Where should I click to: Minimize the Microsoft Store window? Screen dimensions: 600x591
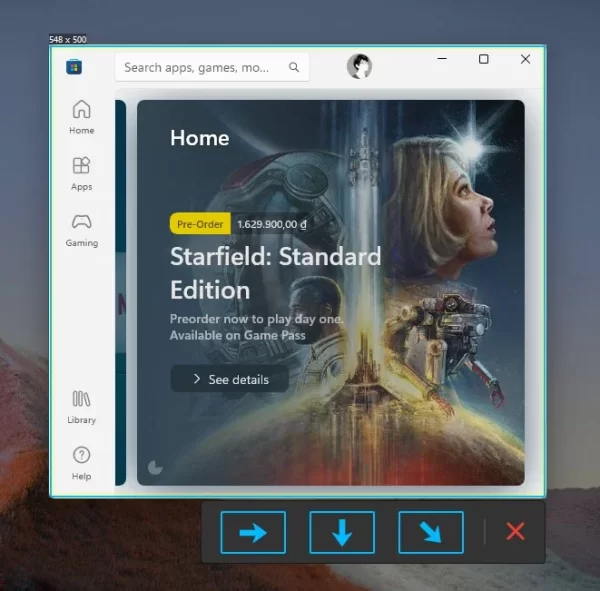(x=442, y=59)
